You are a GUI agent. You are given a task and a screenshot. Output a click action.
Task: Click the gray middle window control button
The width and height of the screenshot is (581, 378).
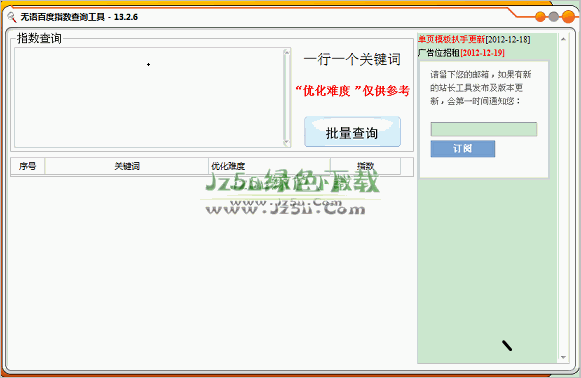553,16
